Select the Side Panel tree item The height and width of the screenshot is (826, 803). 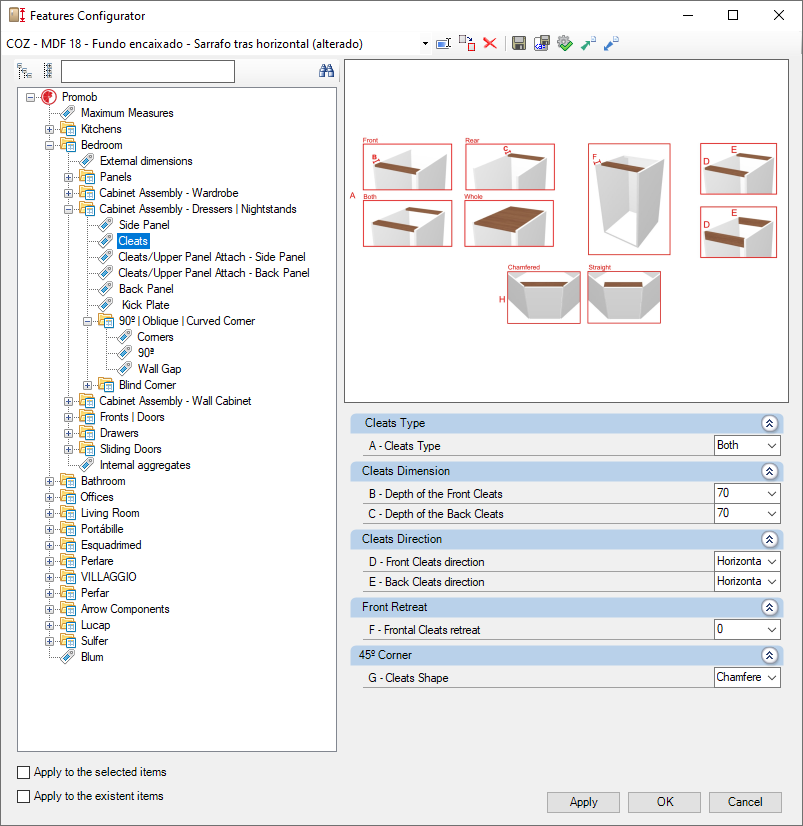(144, 225)
